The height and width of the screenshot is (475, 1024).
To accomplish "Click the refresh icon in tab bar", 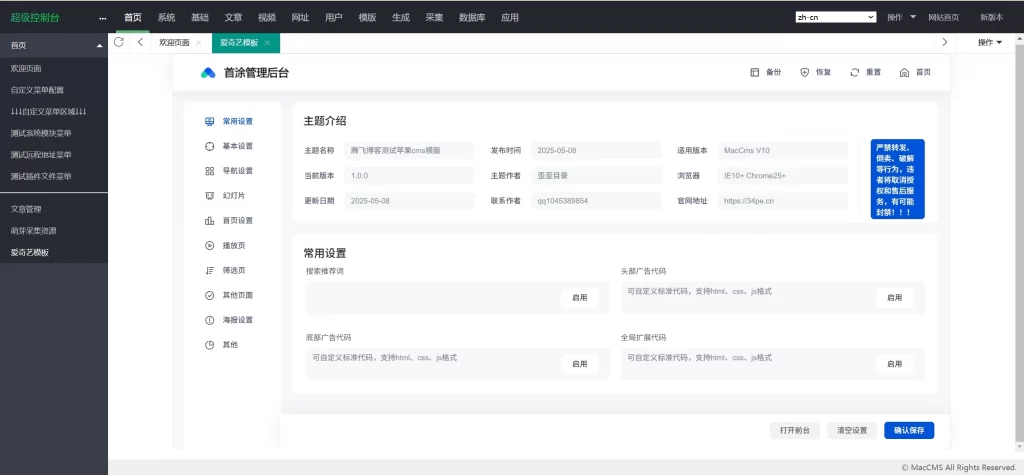I will (119, 42).
